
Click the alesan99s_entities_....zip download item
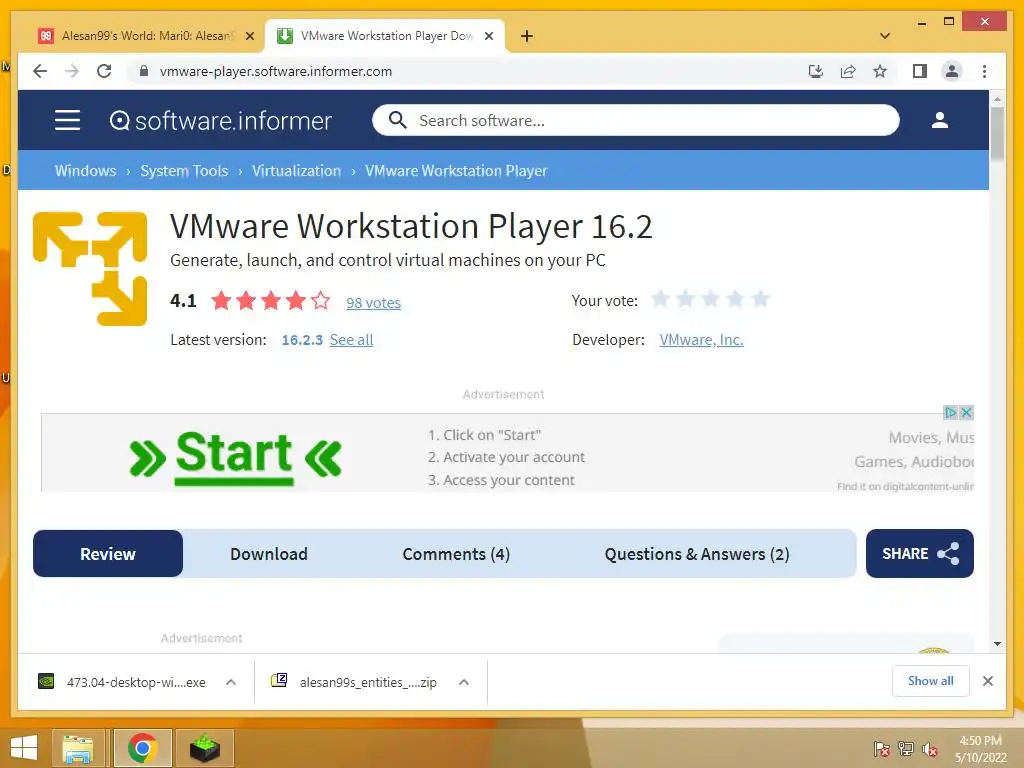point(356,682)
